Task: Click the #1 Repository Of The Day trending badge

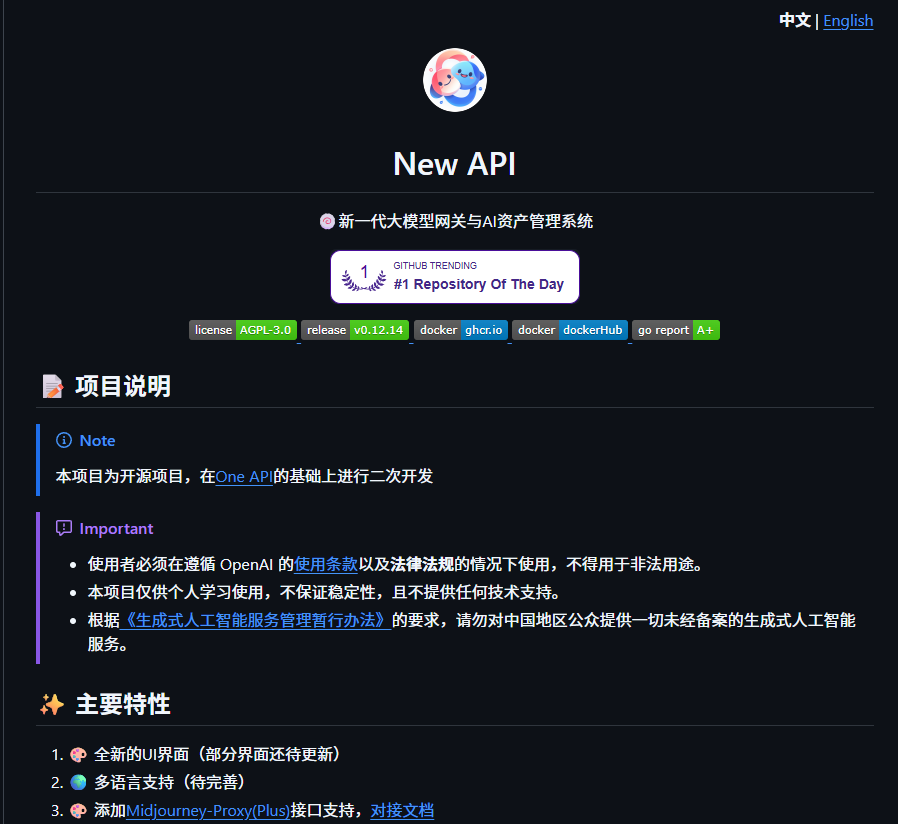Action: click(454, 277)
